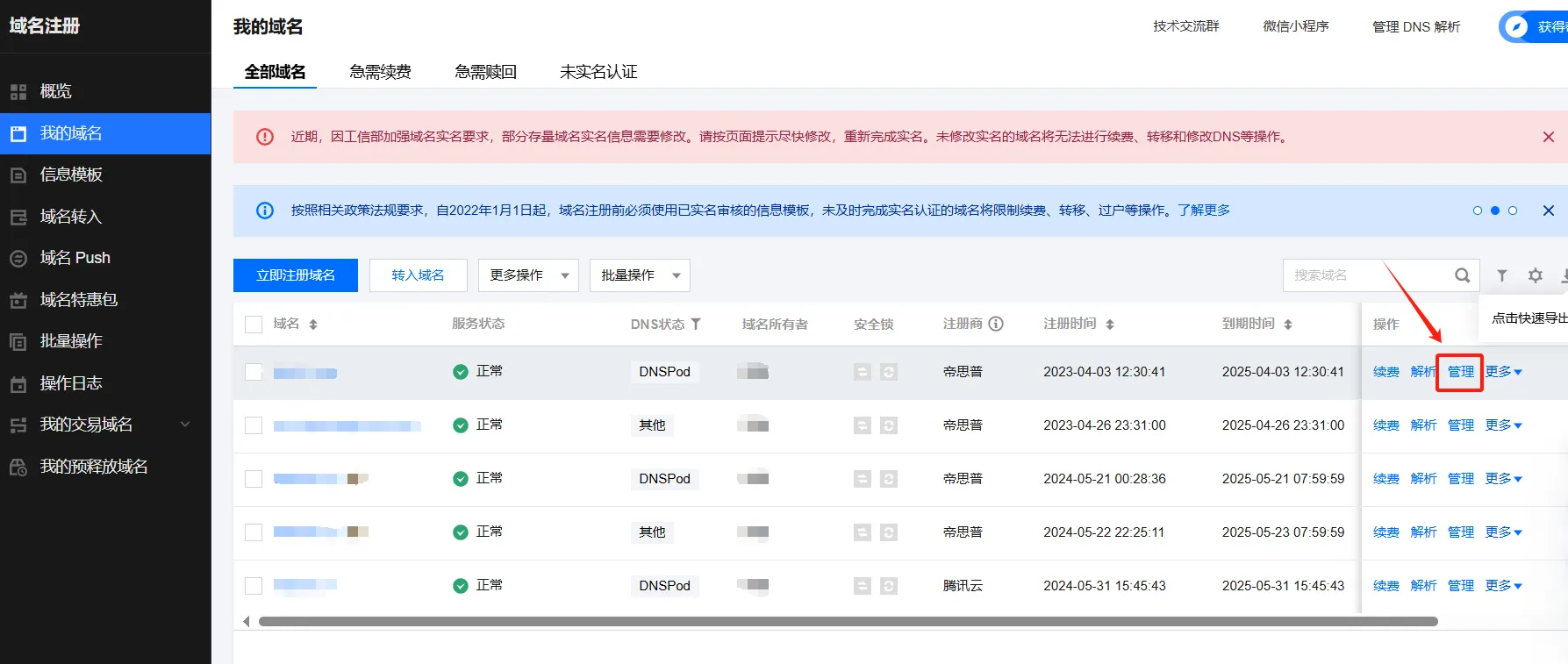Viewport: 1568px width, 664px height.
Task: Open the 管理 DNS 解析 link
Action: click(x=1416, y=27)
